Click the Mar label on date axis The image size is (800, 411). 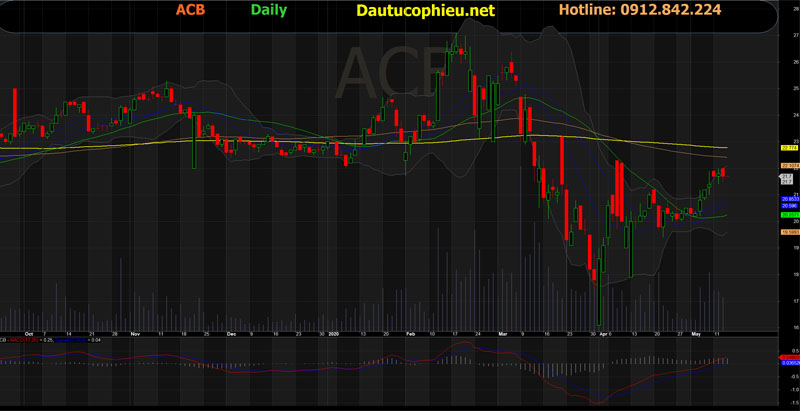pos(501,334)
